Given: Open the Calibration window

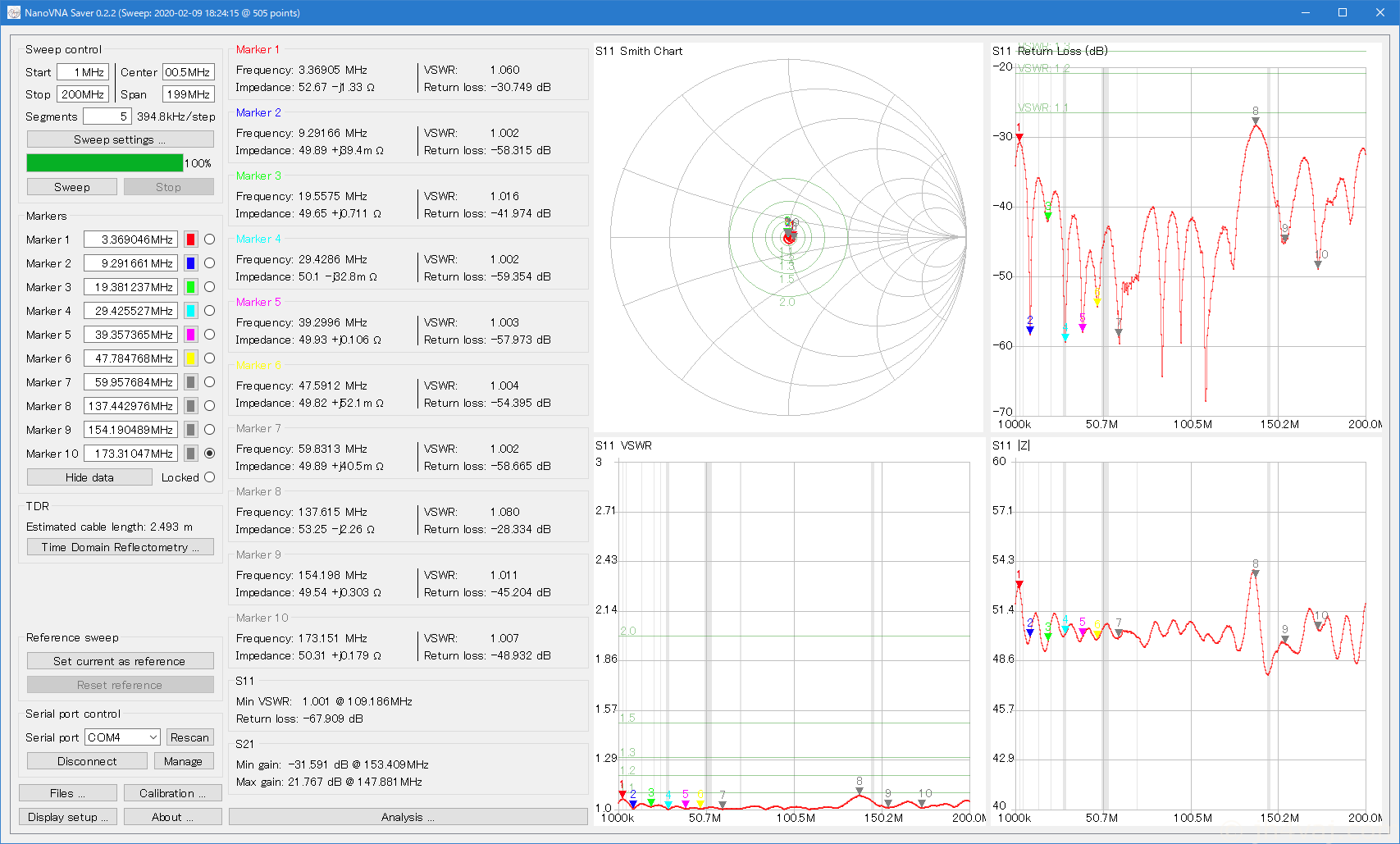Looking at the screenshot, I should 172,793.
